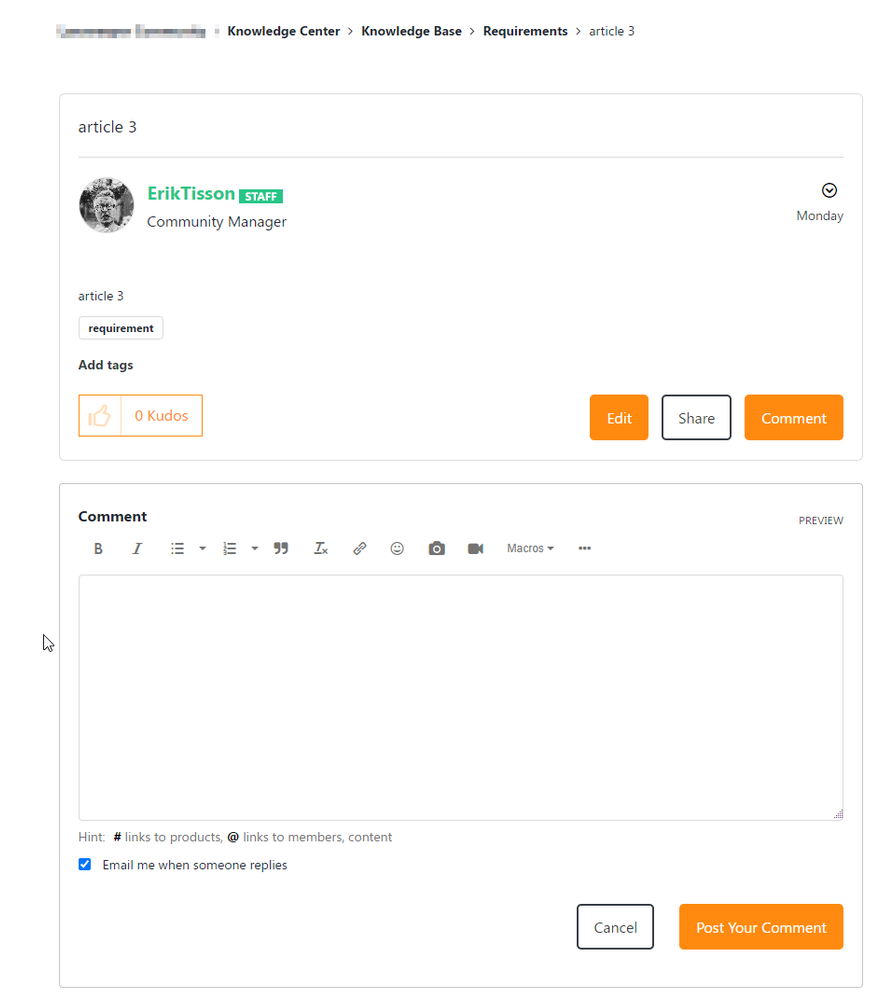Viewport: 881px width, 999px height.
Task: Apply bold formatting in comment editor
Action: [98, 549]
